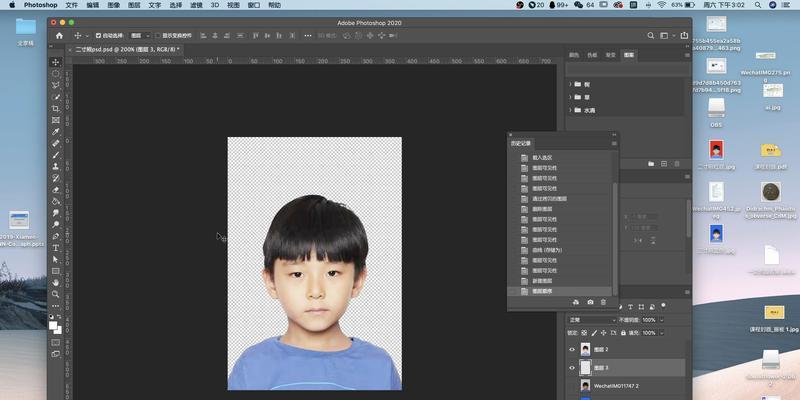Screen dimensions: 800x400
Task: Toggle lock all padlock icon
Action: tap(623, 333)
